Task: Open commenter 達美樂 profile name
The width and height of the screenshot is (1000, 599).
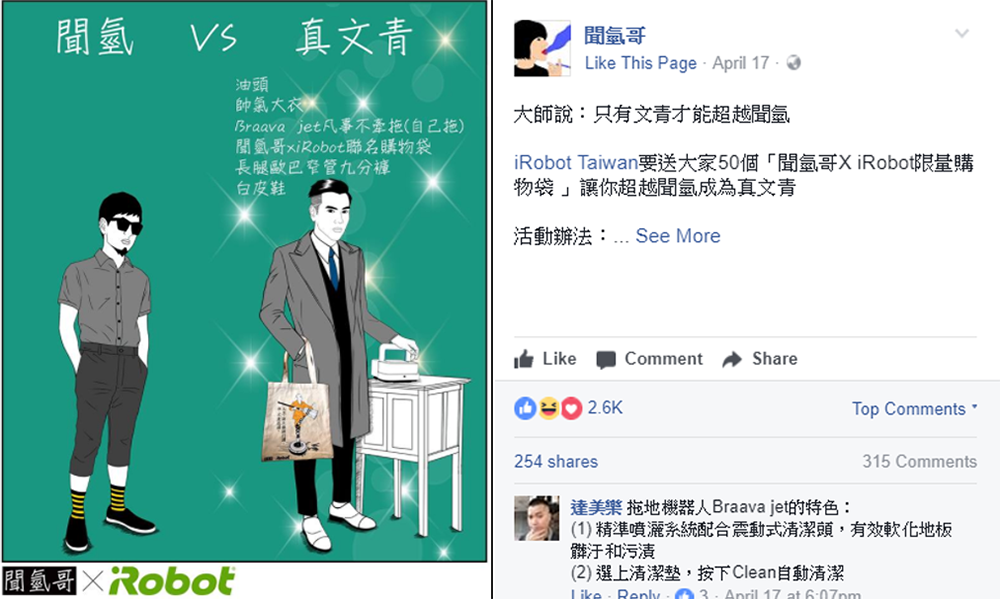Action: coord(596,508)
